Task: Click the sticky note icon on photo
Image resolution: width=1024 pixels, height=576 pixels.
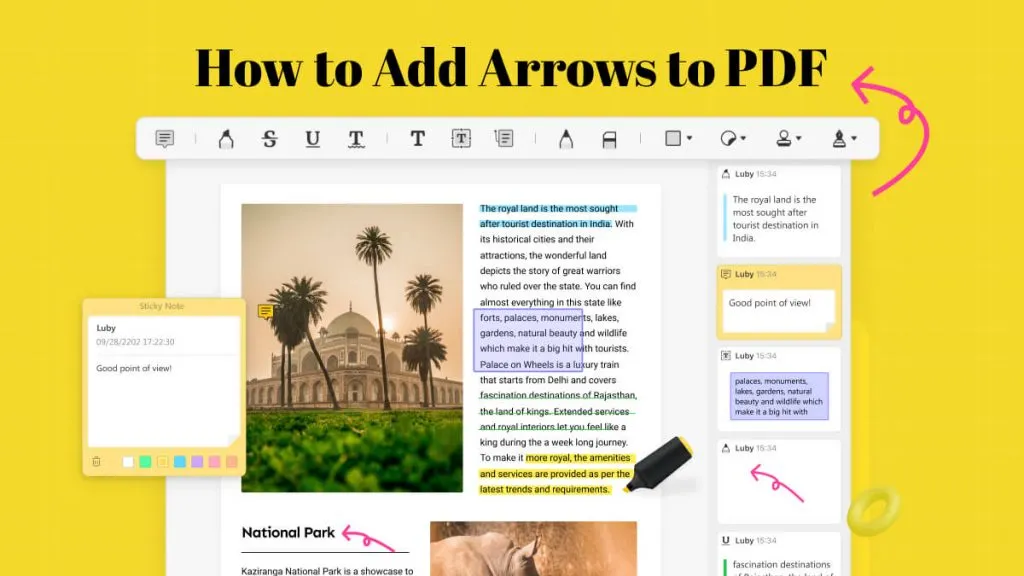Action: coord(265,312)
